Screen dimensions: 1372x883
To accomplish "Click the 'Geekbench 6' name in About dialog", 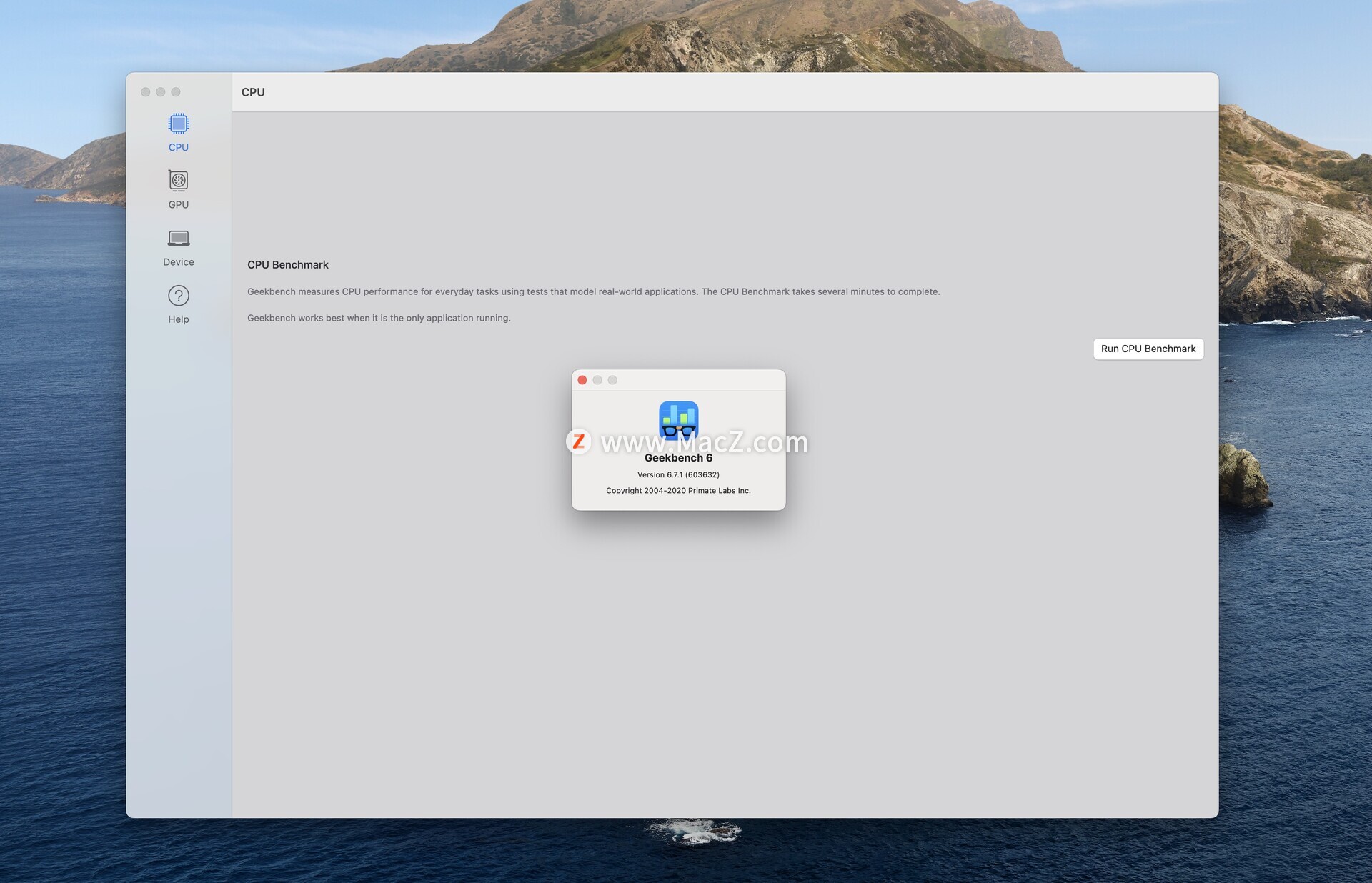I will click(678, 458).
